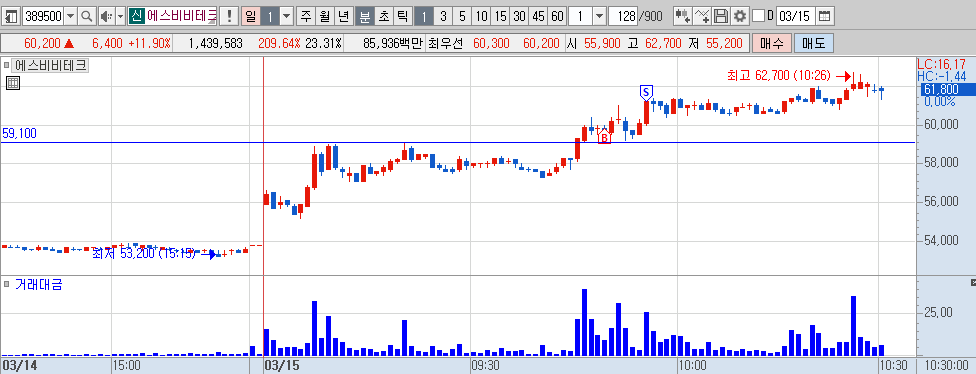Screen dimensions: 976x374
Task: Click the 최저 53,200 (15:15) annotation
Action: click(x=145, y=254)
